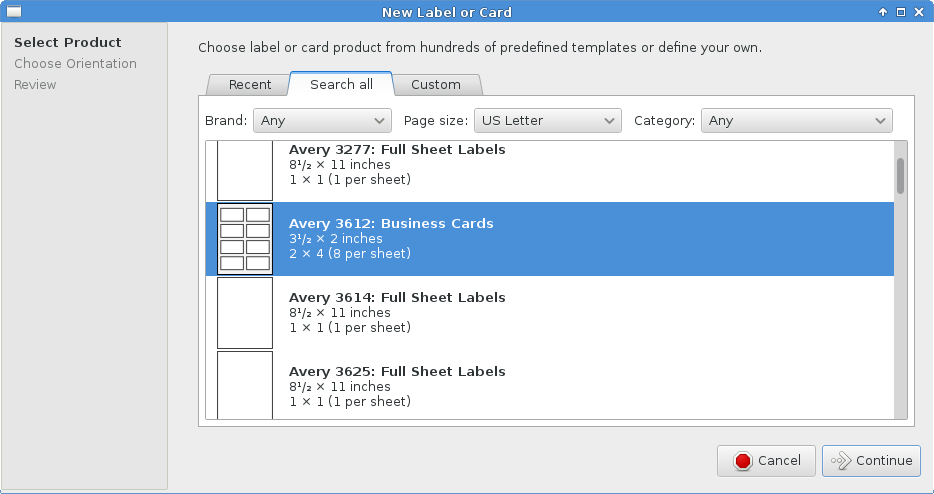Click the Avery 3612 business cards thumbnail
This screenshot has height=494, width=934.
[245, 239]
